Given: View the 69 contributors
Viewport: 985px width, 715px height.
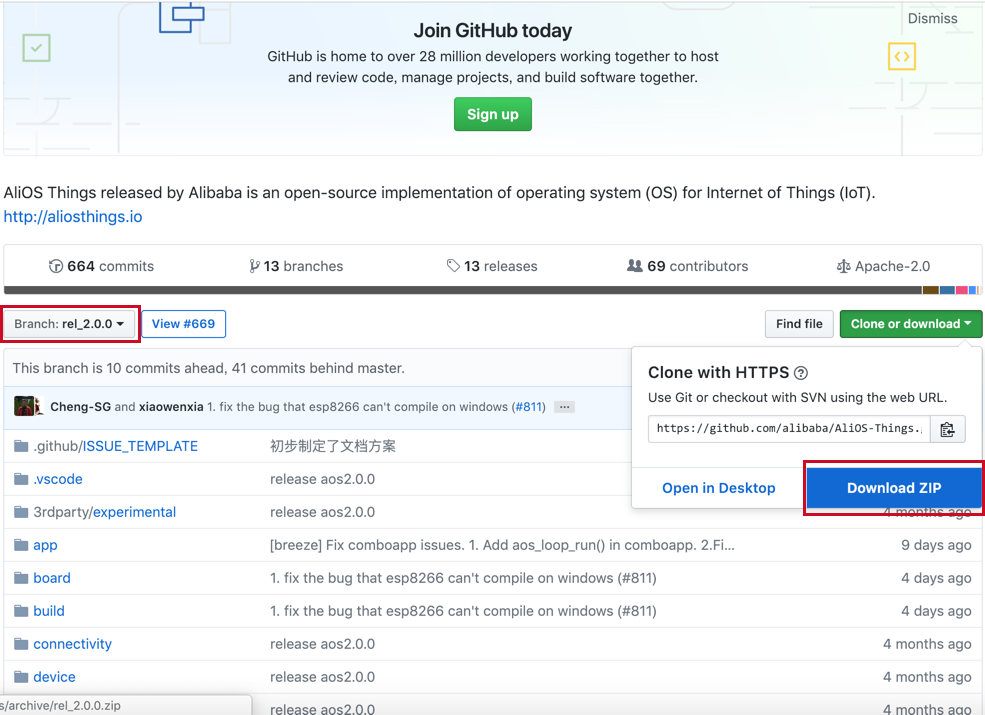Looking at the screenshot, I should [x=687, y=266].
